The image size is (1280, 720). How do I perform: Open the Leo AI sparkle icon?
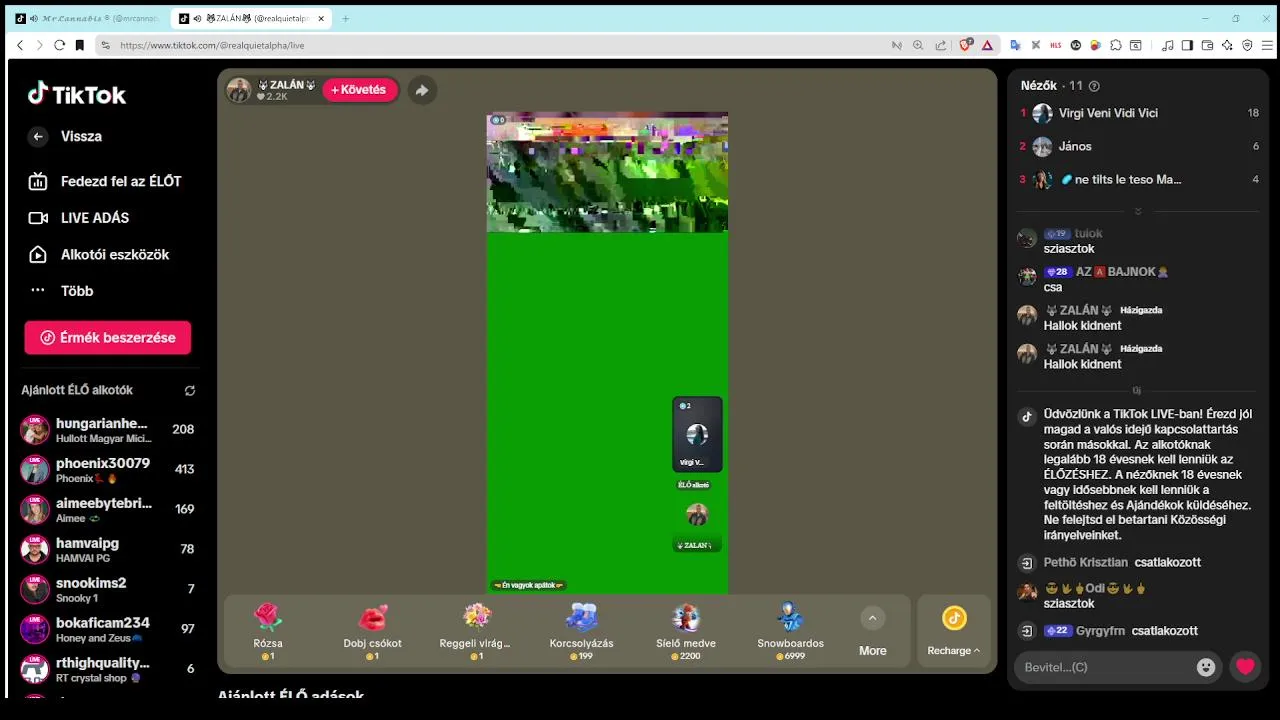point(1227,45)
